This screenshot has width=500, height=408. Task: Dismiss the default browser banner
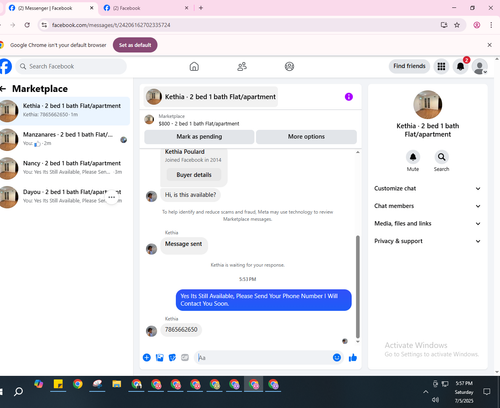489,45
